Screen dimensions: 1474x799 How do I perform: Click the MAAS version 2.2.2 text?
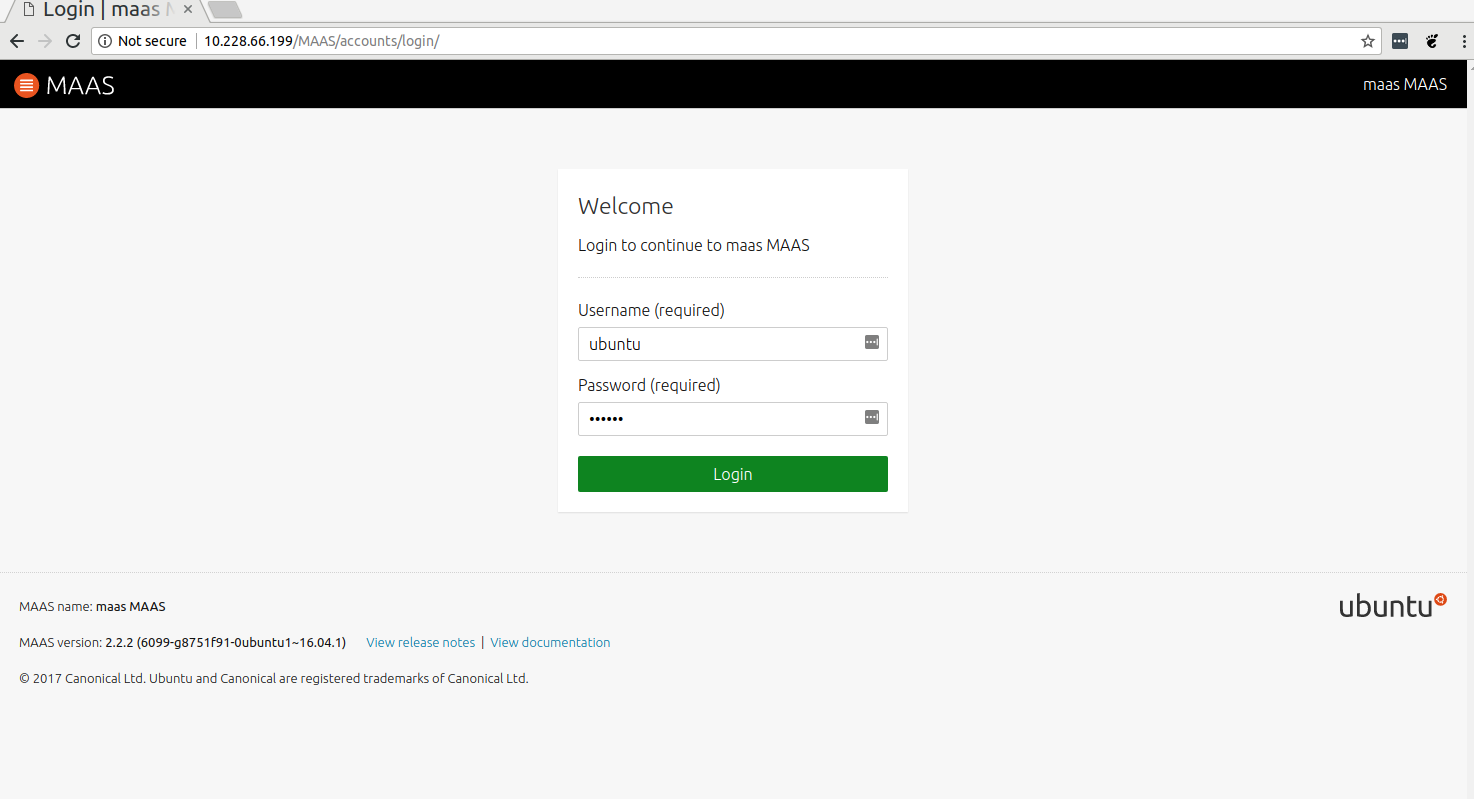[x=182, y=642]
